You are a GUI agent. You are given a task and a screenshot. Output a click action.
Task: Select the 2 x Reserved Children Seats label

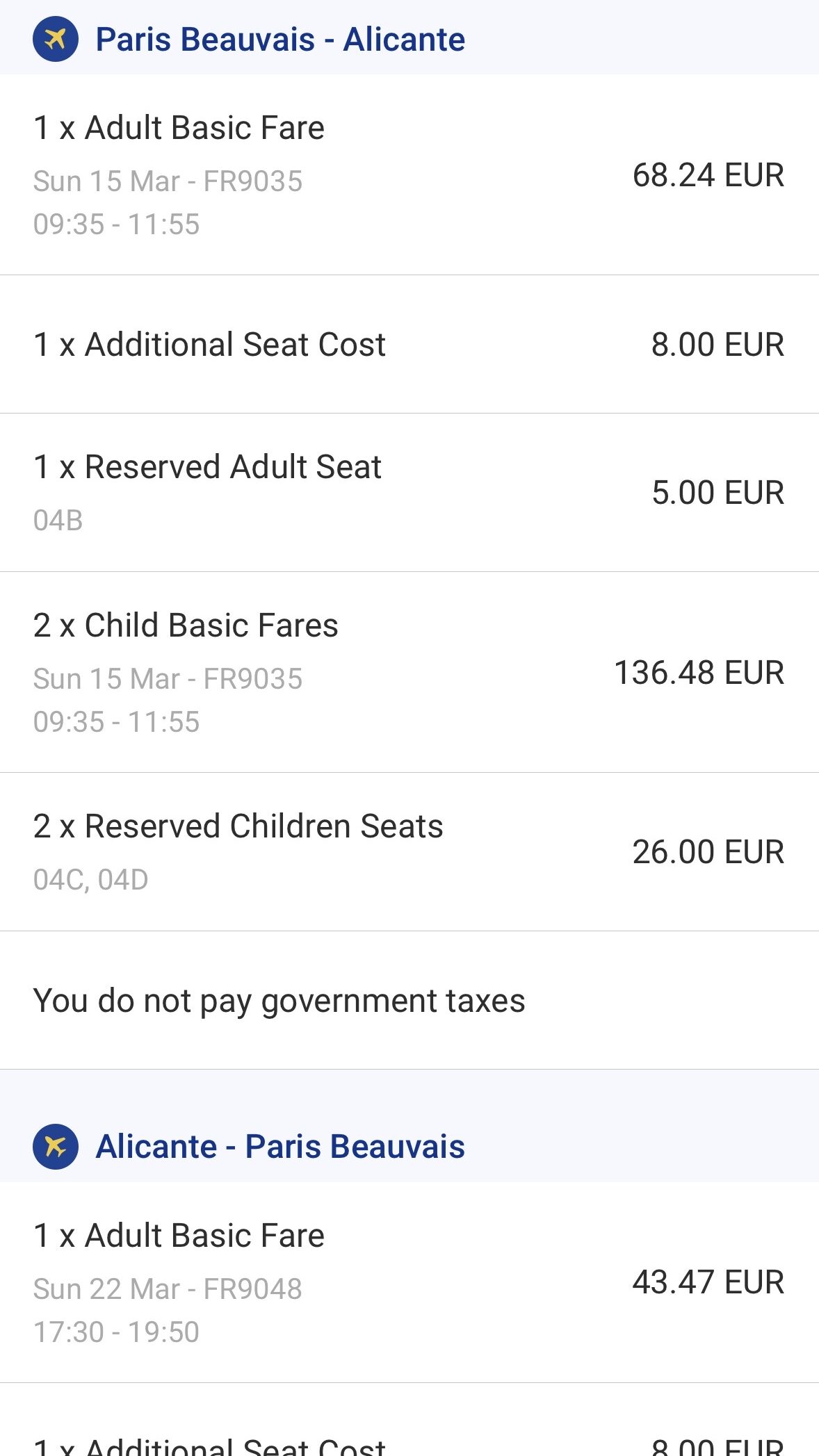(x=238, y=826)
